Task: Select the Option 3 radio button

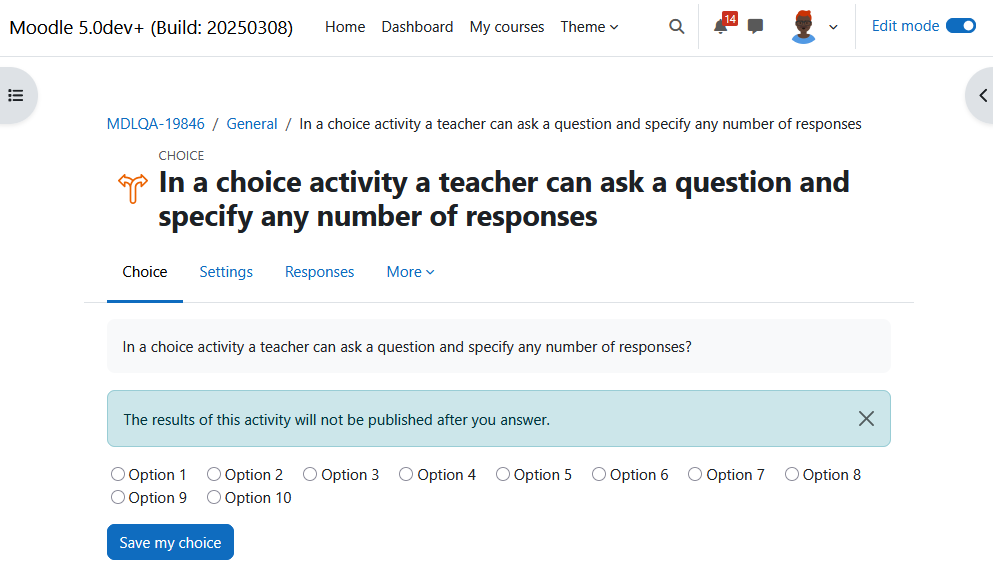Action: 310,474
